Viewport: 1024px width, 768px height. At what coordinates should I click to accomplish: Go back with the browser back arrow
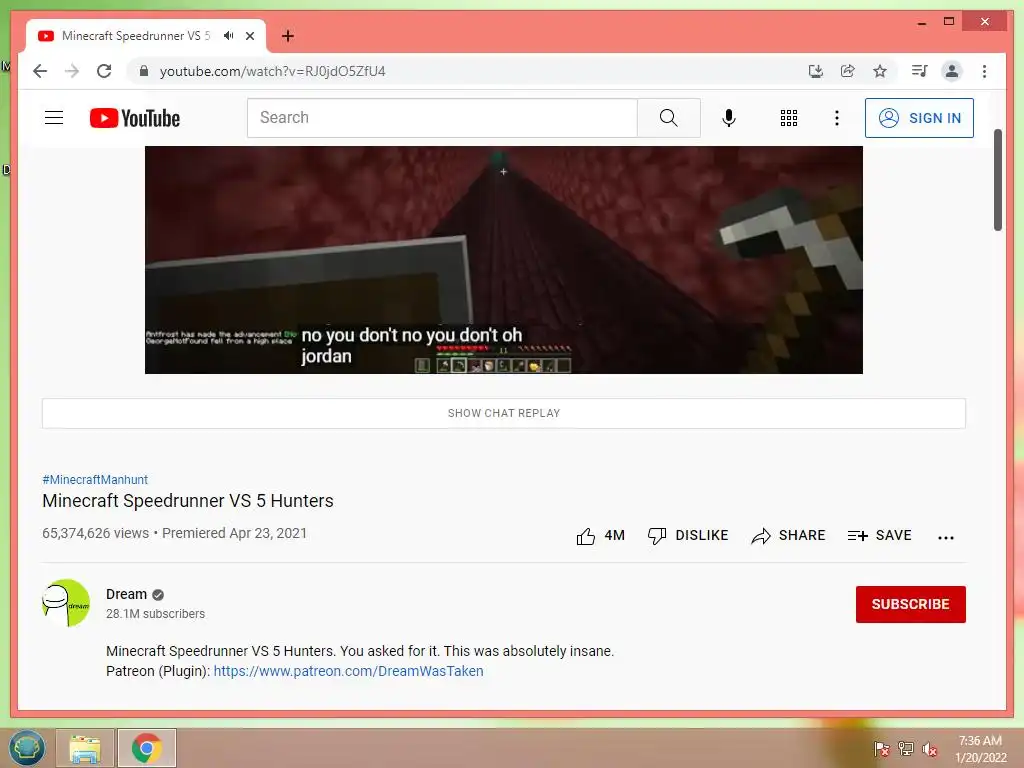(x=40, y=71)
